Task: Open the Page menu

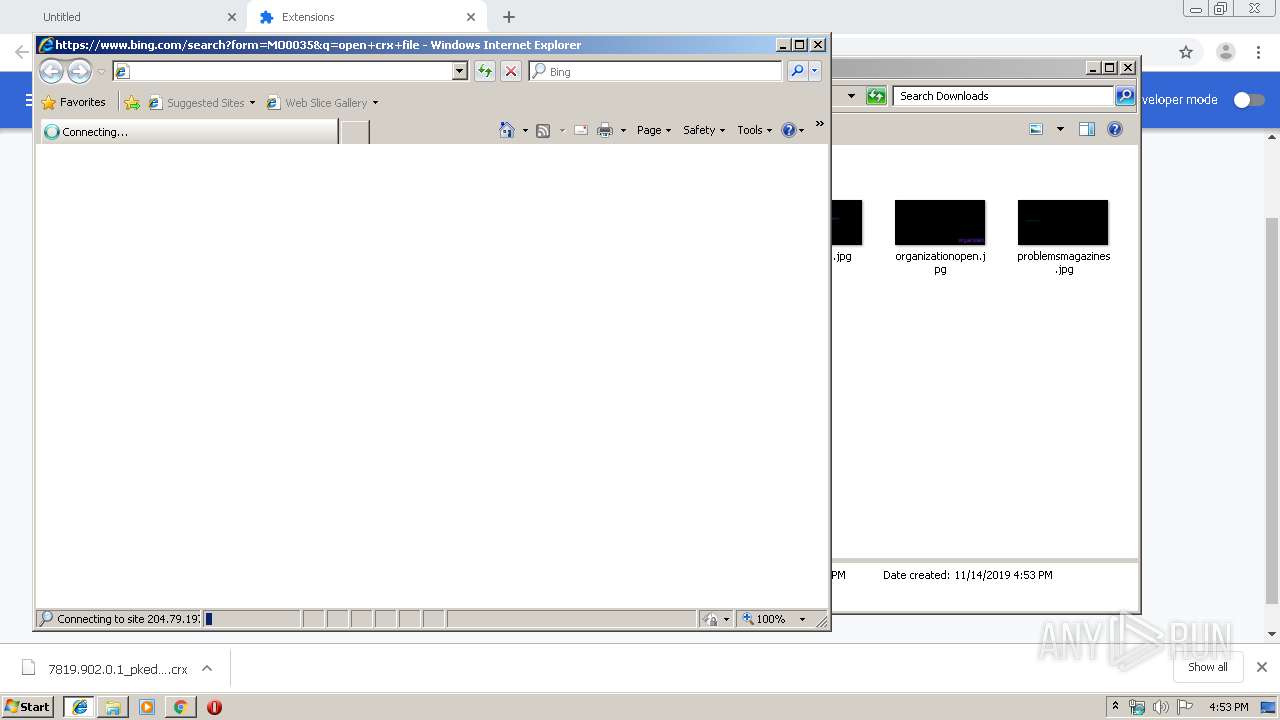Action: click(x=654, y=130)
